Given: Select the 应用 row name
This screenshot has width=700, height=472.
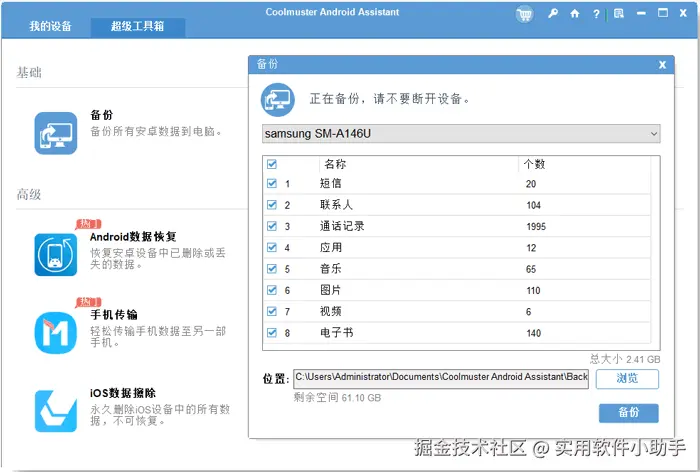Looking at the screenshot, I should (x=331, y=247).
